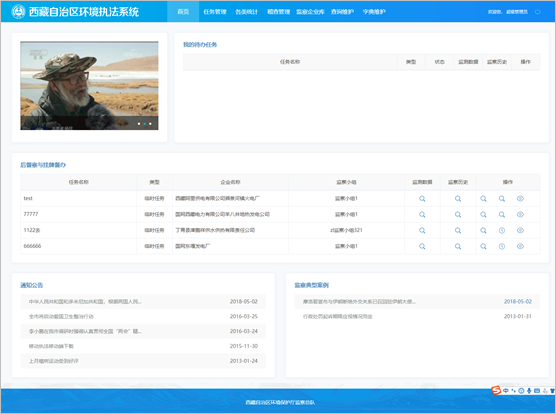The width and height of the screenshot is (556, 414).
Task: Click the 监察典型案例 section heading
Action: point(312,285)
